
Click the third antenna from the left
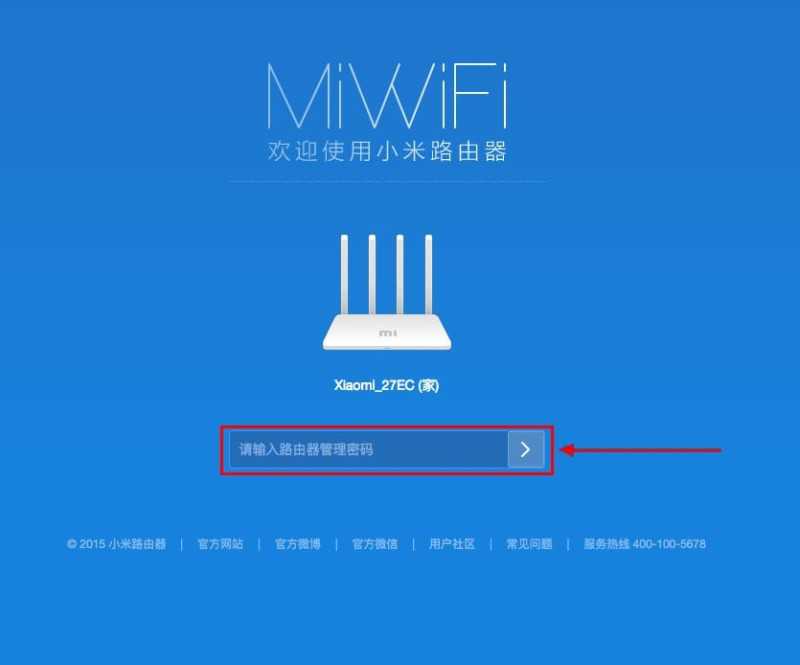tap(400, 275)
